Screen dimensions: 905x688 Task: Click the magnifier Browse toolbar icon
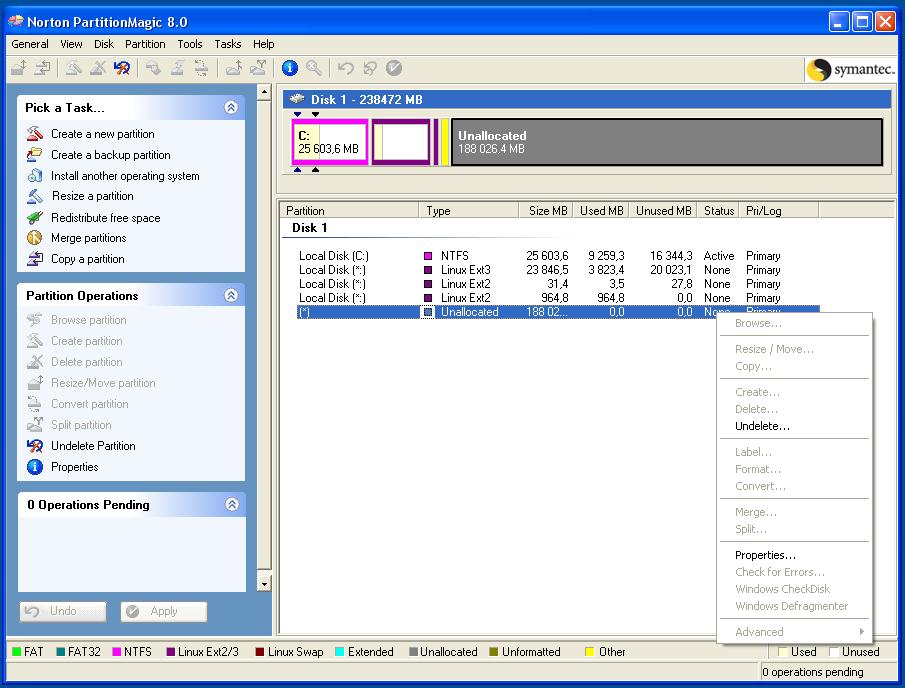coord(314,68)
